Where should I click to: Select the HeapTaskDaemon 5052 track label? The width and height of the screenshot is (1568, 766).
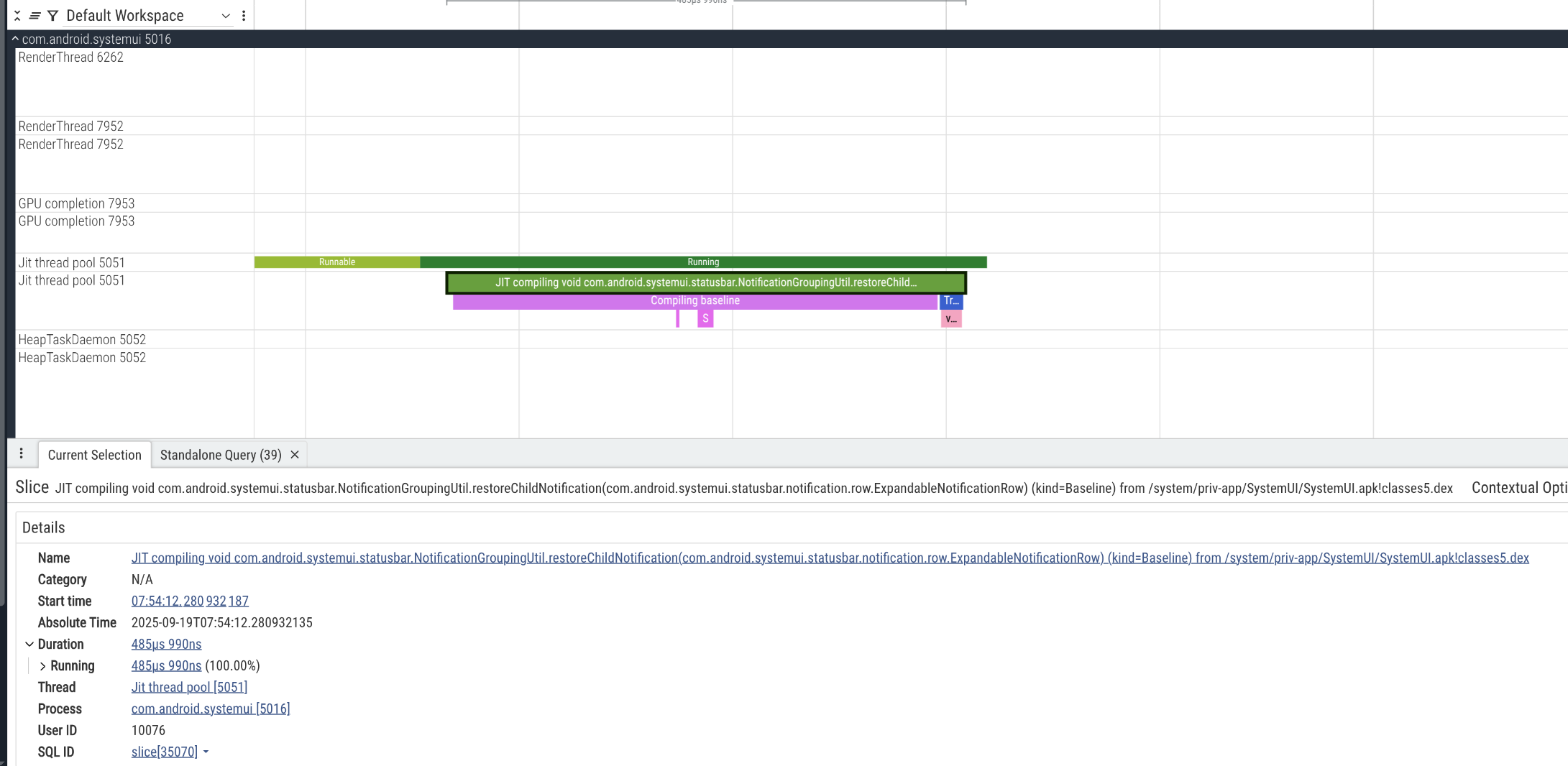(x=82, y=340)
